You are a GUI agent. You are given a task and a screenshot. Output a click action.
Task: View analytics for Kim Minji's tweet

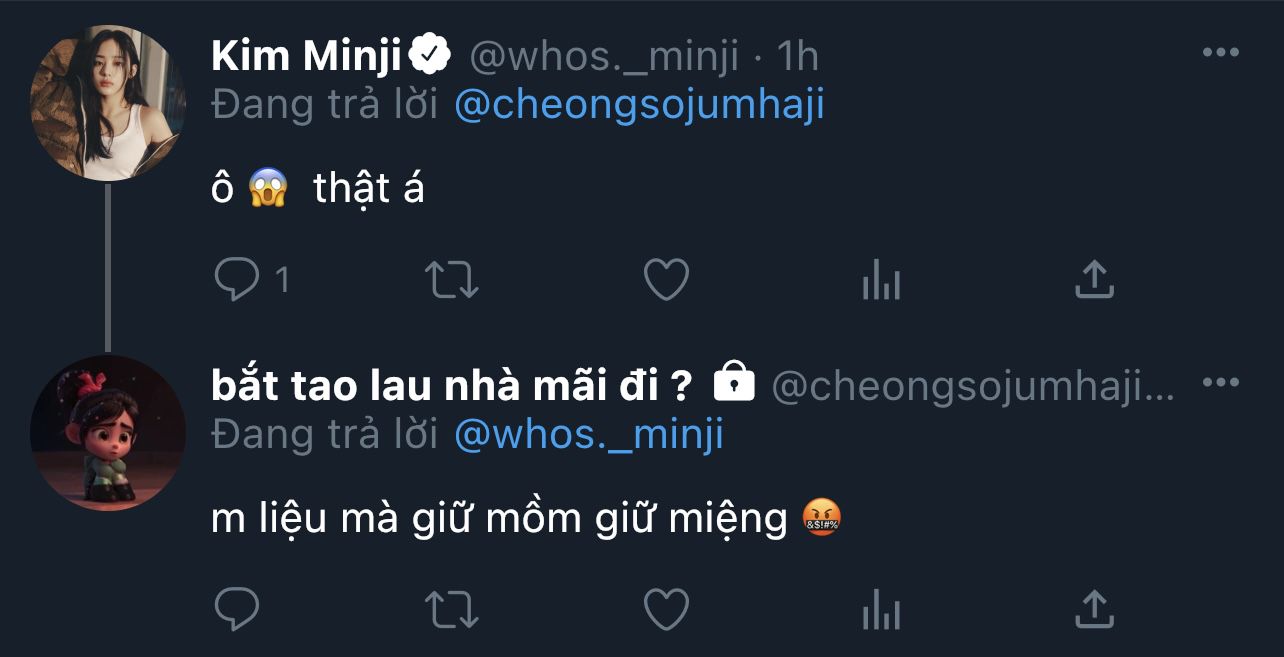[881, 281]
